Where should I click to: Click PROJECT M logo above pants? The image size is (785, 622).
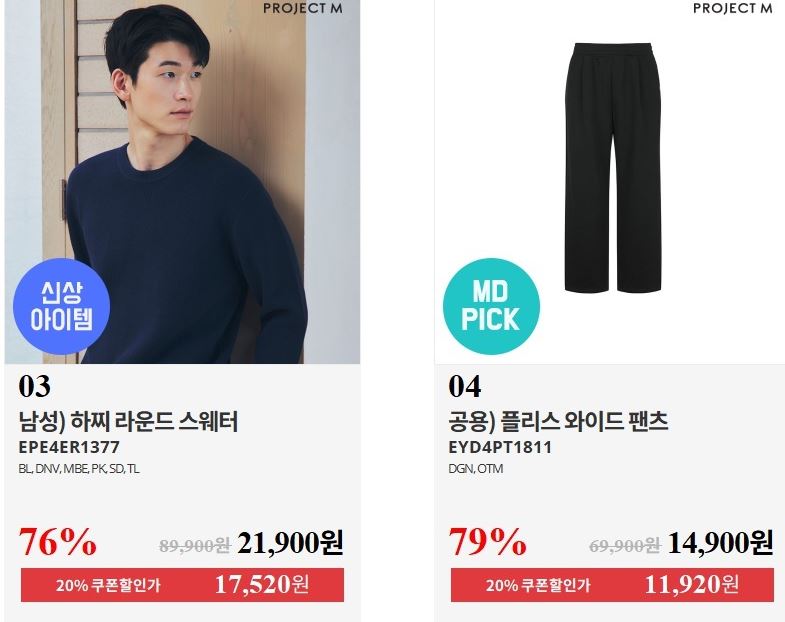tap(732, 9)
